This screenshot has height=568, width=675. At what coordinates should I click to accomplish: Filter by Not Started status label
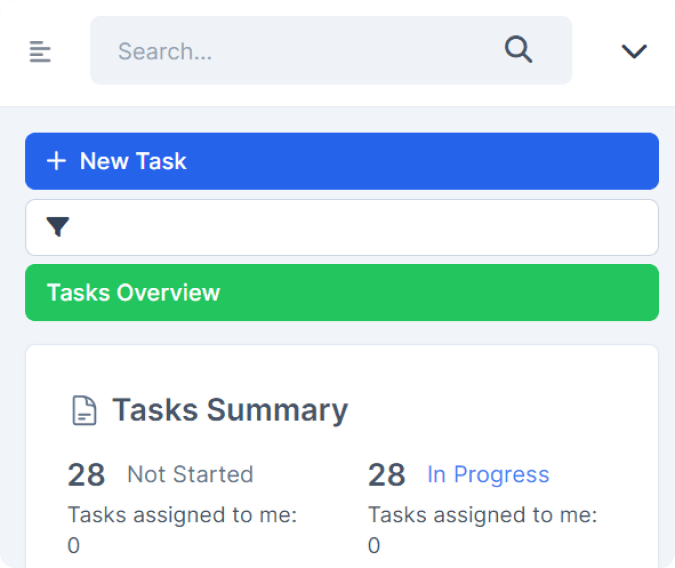tap(190, 474)
